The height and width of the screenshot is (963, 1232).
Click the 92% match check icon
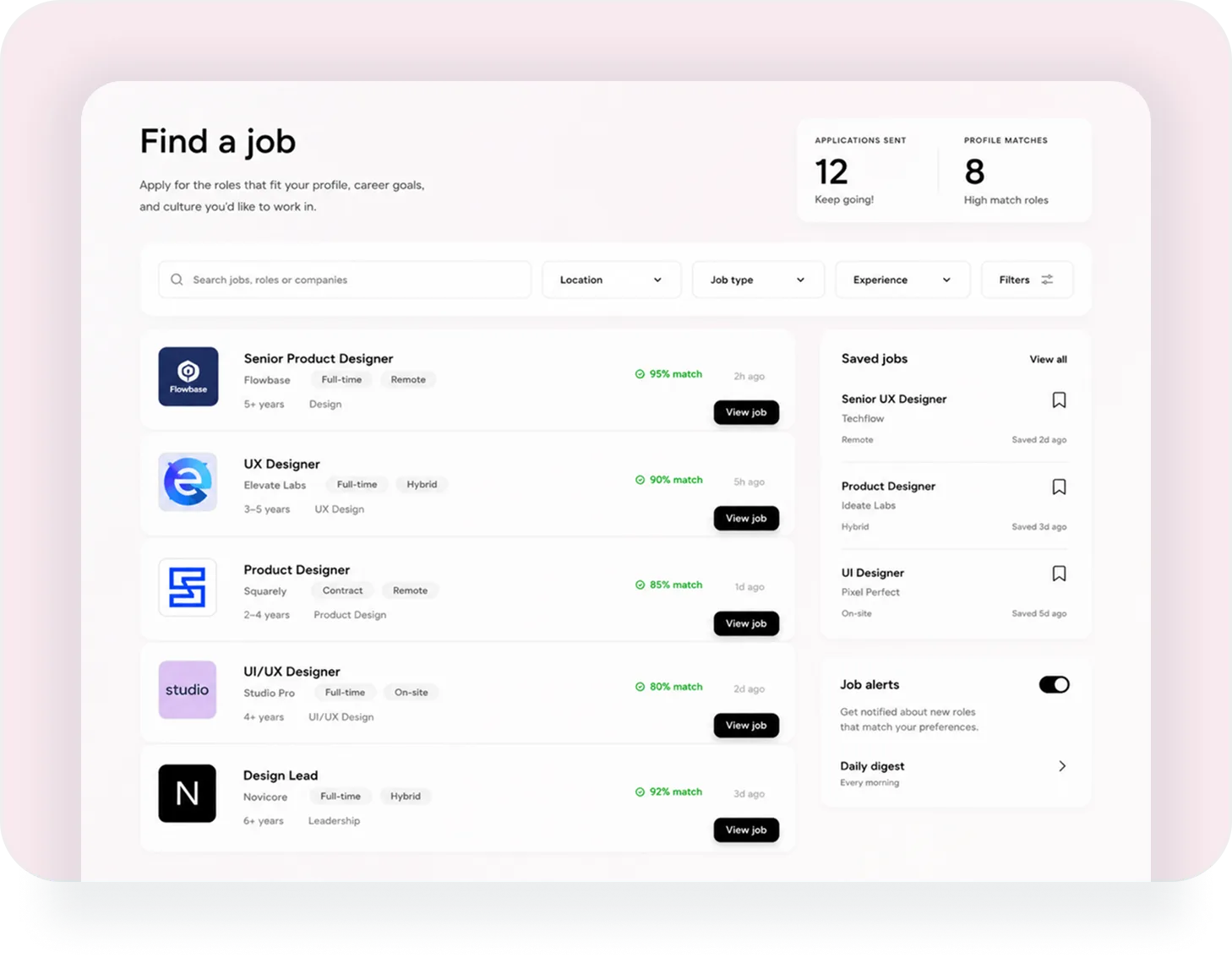pyautogui.click(x=640, y=792)
